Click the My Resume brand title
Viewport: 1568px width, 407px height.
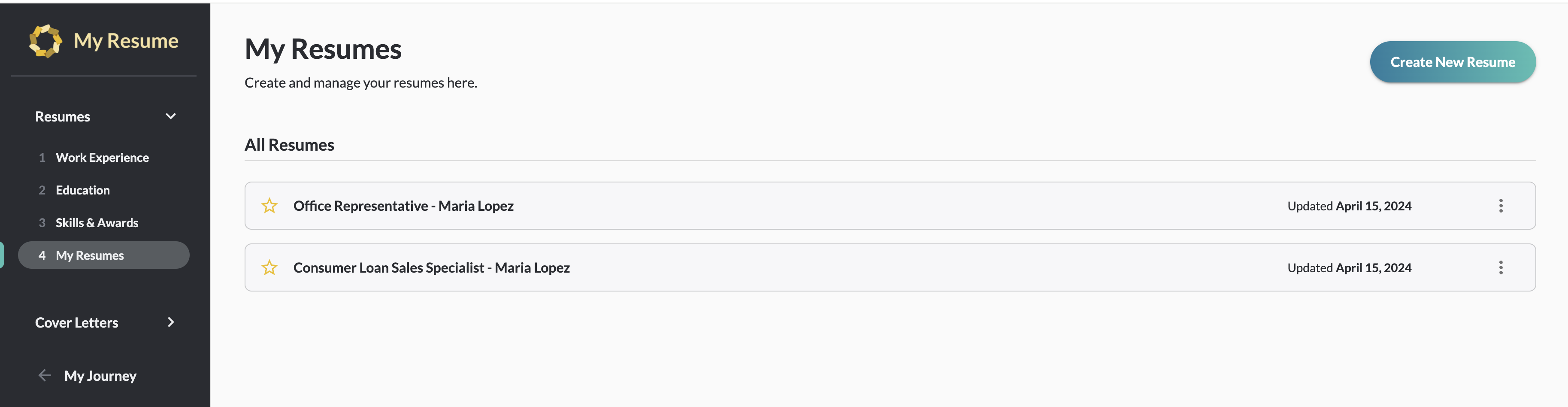[126, 41]
